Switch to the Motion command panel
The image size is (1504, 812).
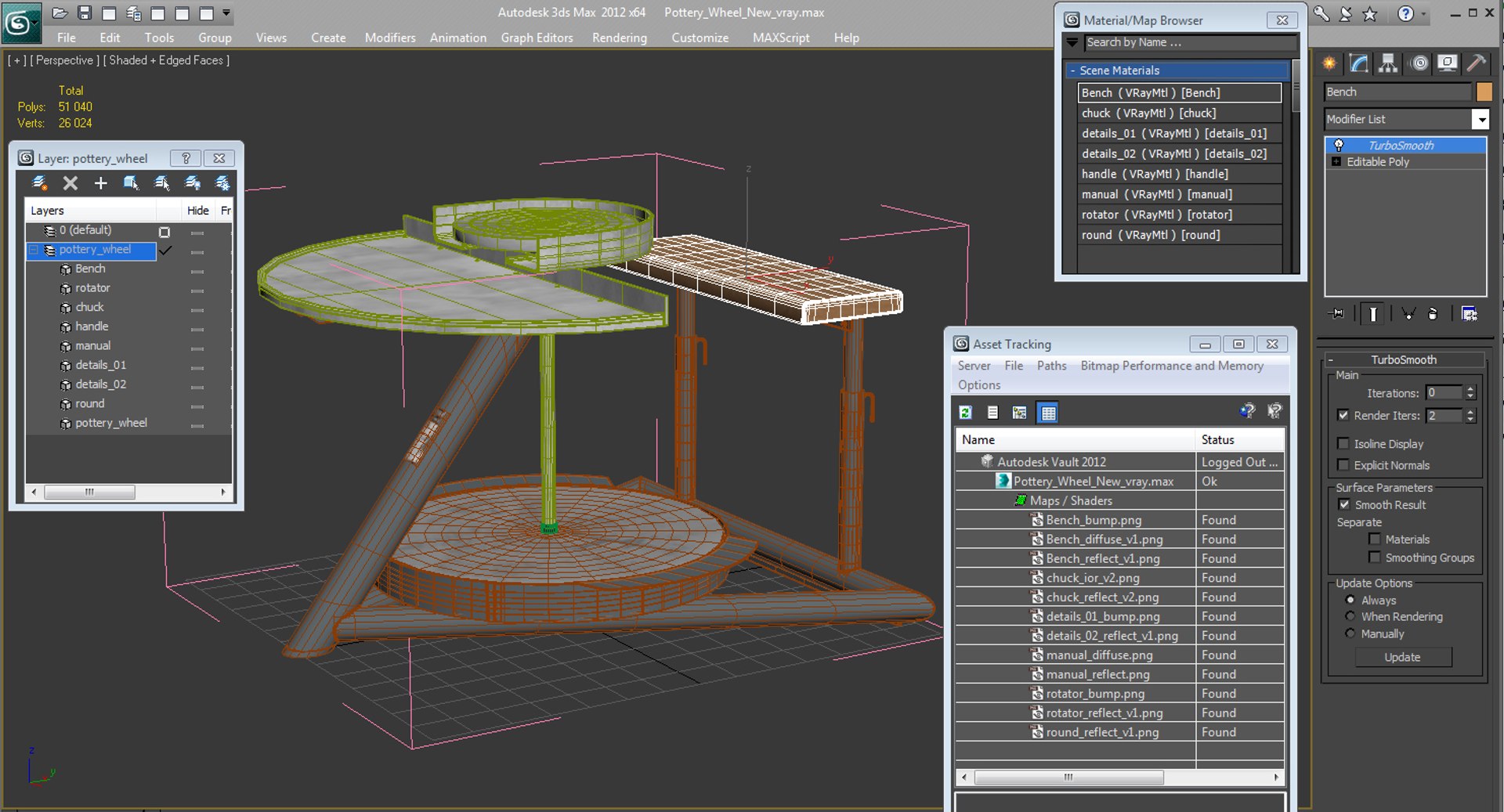pos(1419,63)
